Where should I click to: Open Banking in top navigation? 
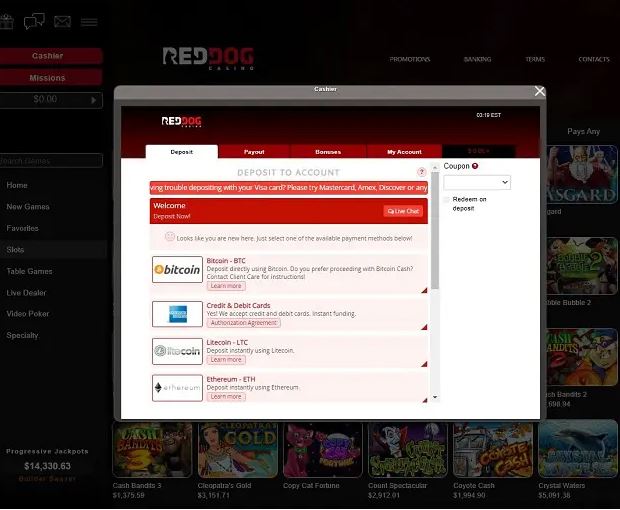[x=477, y=59]
